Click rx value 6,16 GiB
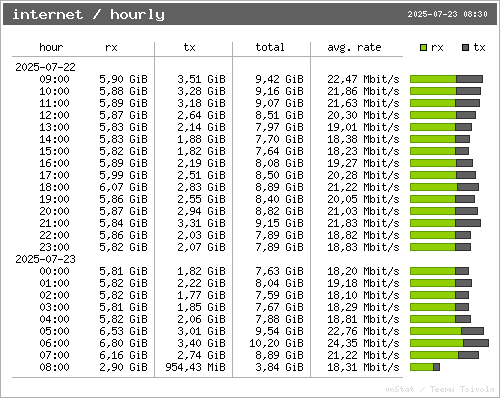500x398 pixels. [x=123, y=355]
